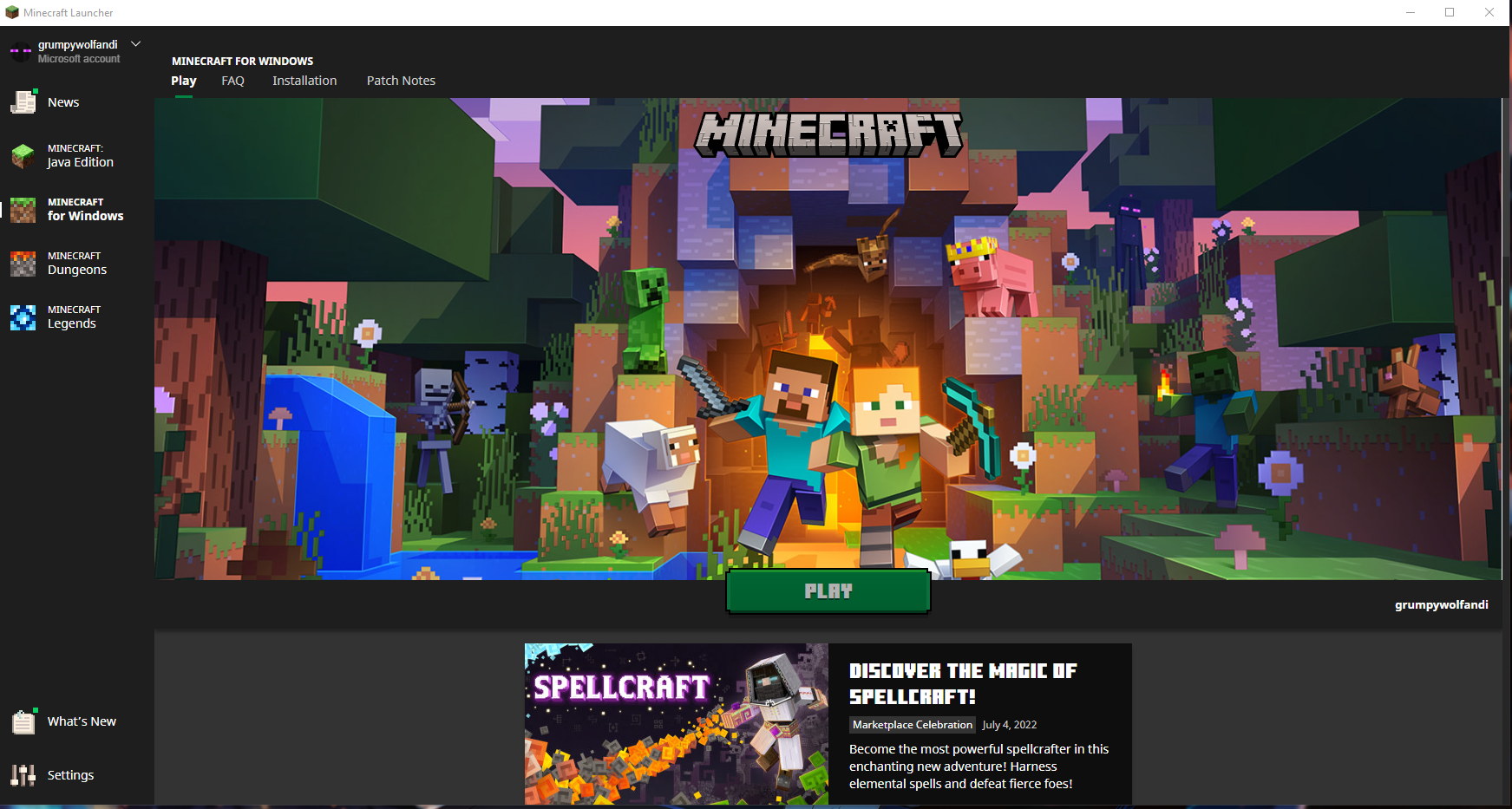Viewport: 1512px width, 809px height.
Task: Open the Minecraft Dungeons icon
Action: coord(23,264)
